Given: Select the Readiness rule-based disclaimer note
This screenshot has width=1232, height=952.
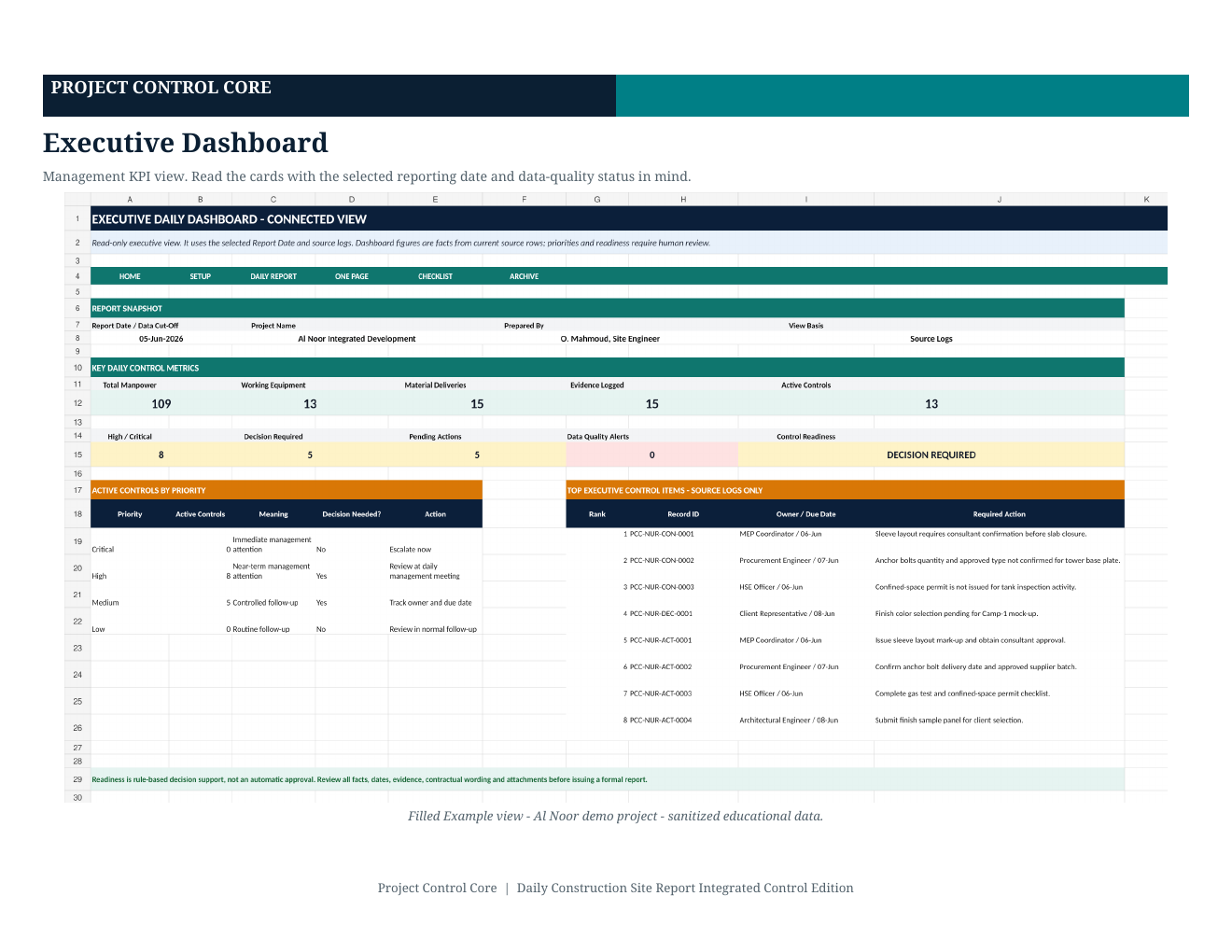Looking at the screenshot, I should pyautogui.click(x=608, y=779).
